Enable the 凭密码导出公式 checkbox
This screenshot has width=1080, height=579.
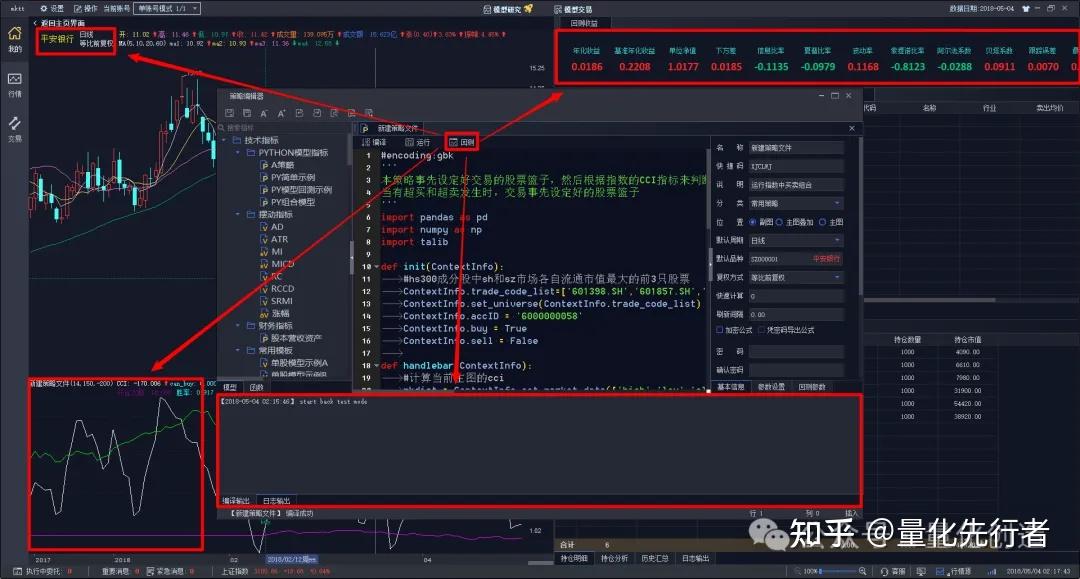759,328
